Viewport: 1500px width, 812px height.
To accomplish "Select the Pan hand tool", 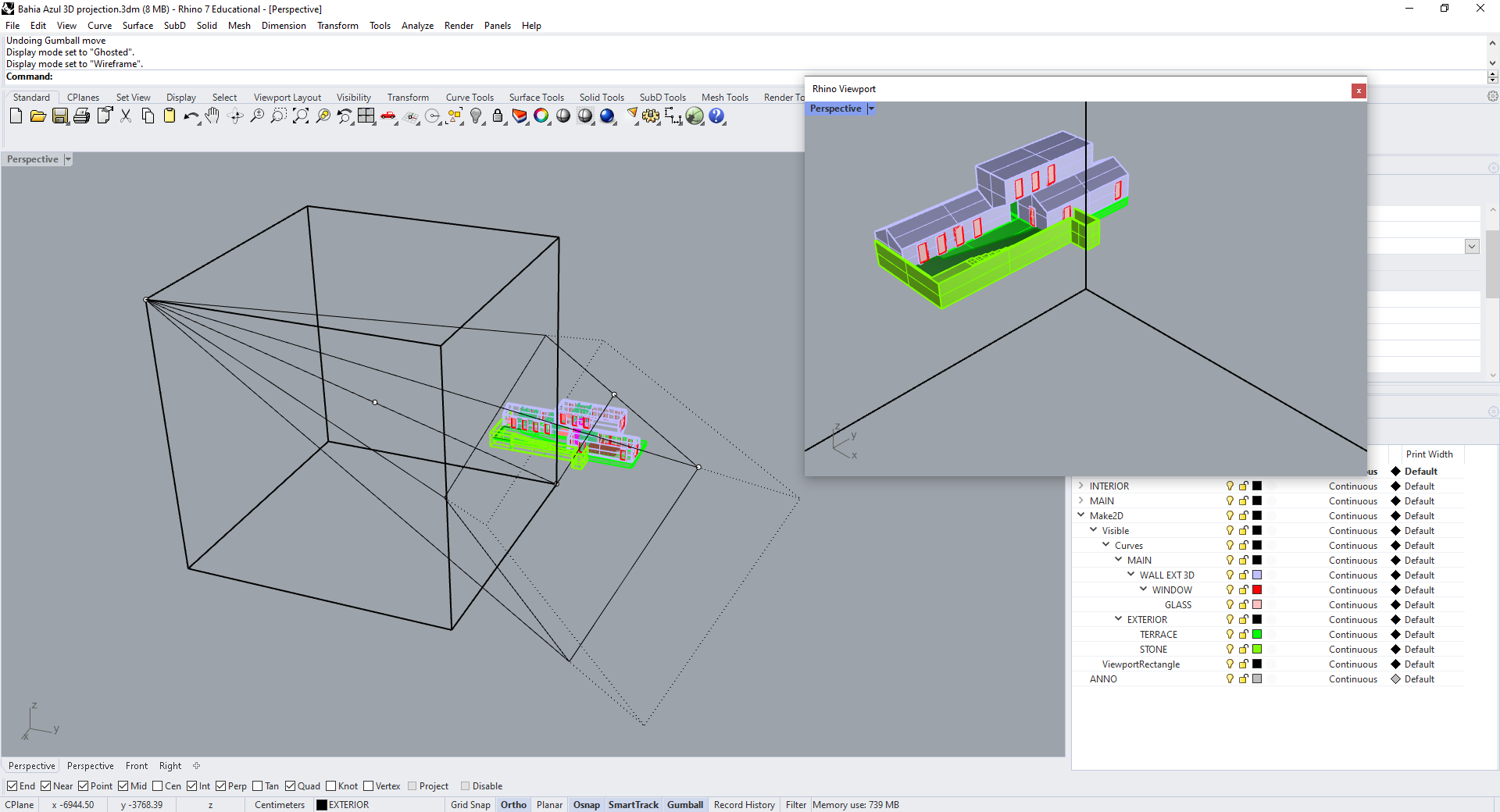I will [x=212, y=116].
